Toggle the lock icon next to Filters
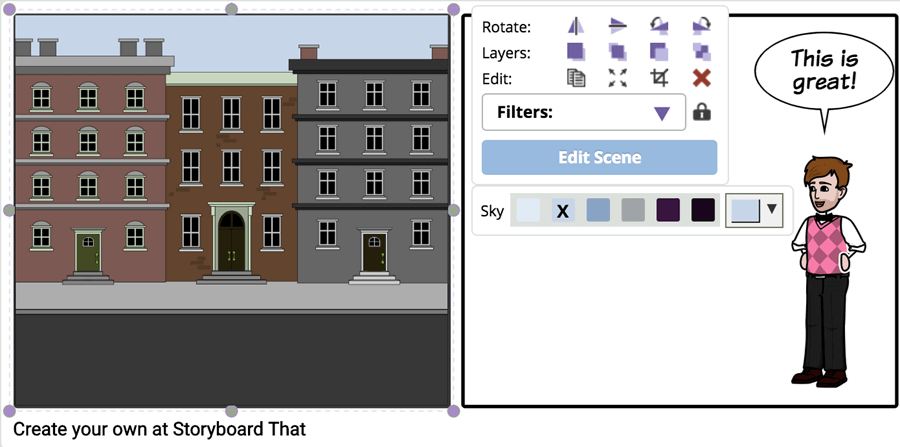The height and width of the screenshot is (447, 900). tap(701, 112)
